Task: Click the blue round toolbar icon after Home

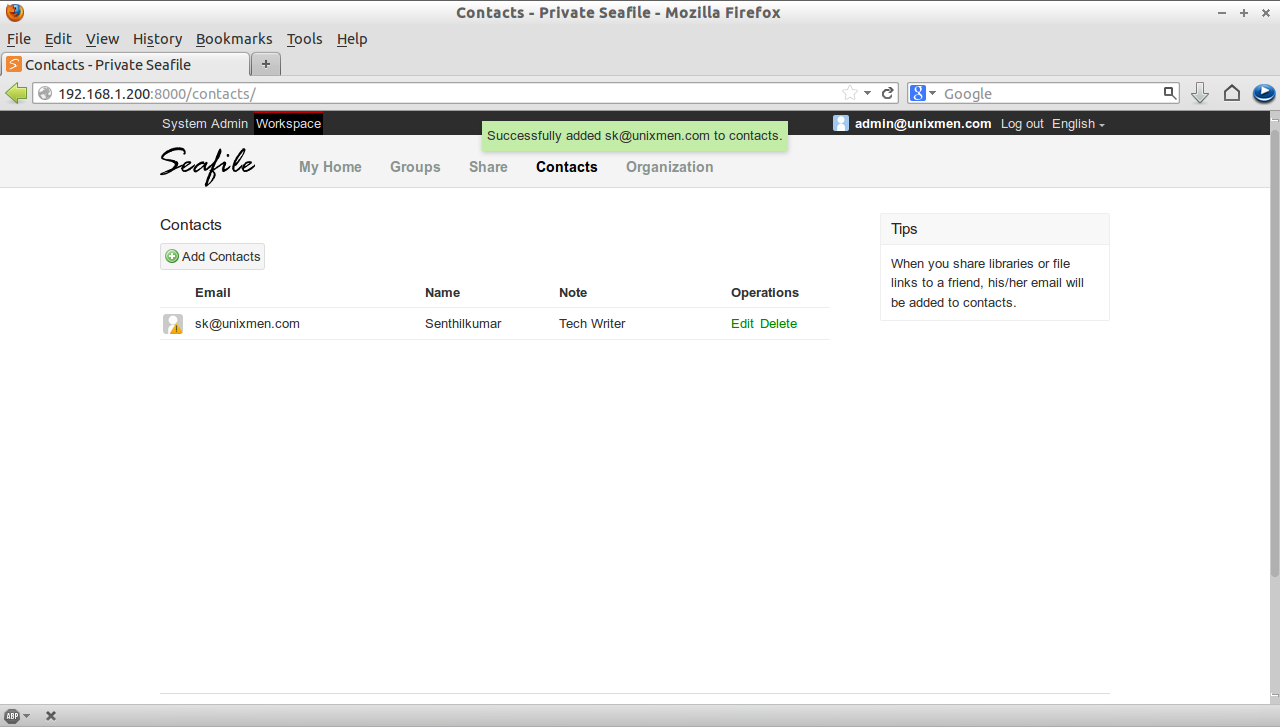Action: (1264, 93)
